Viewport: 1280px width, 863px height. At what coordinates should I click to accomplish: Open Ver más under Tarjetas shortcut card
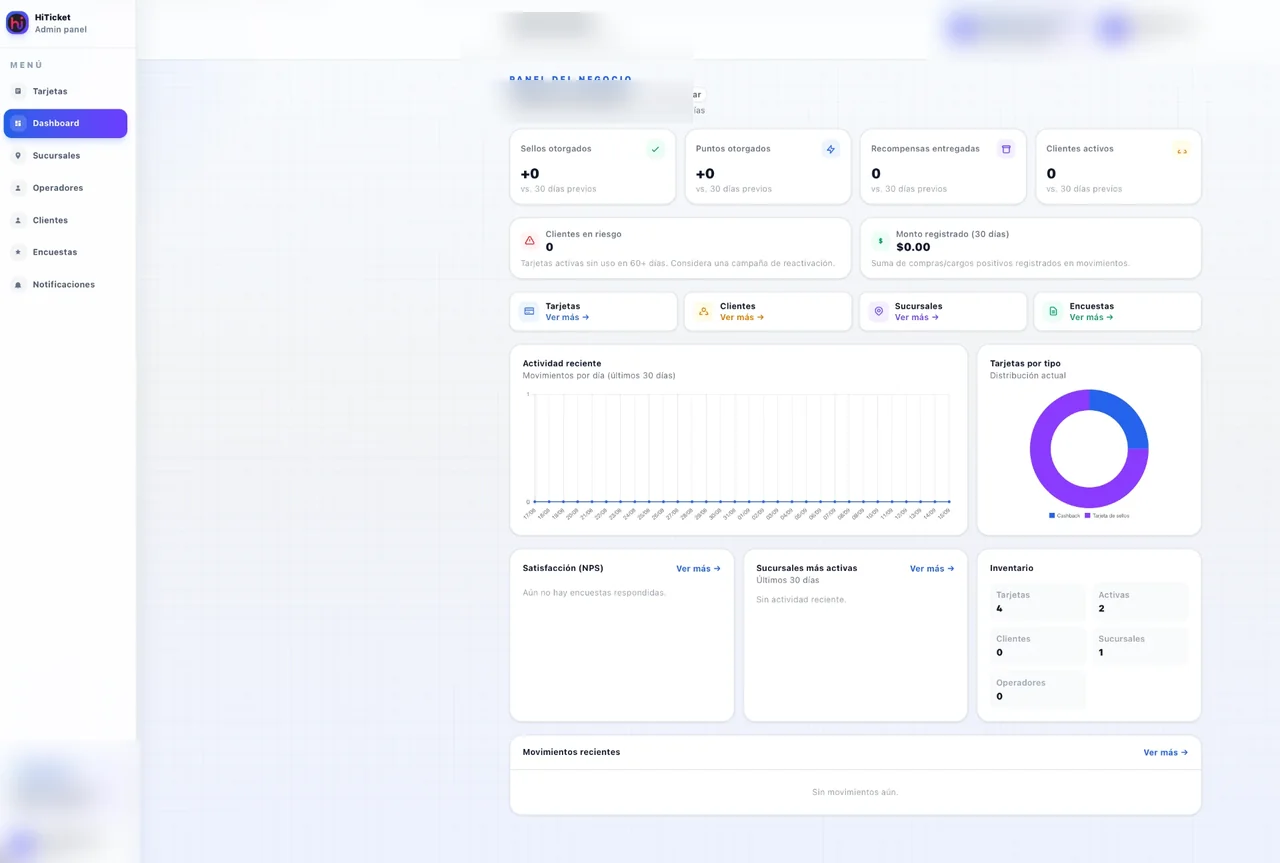coord(567,317)
